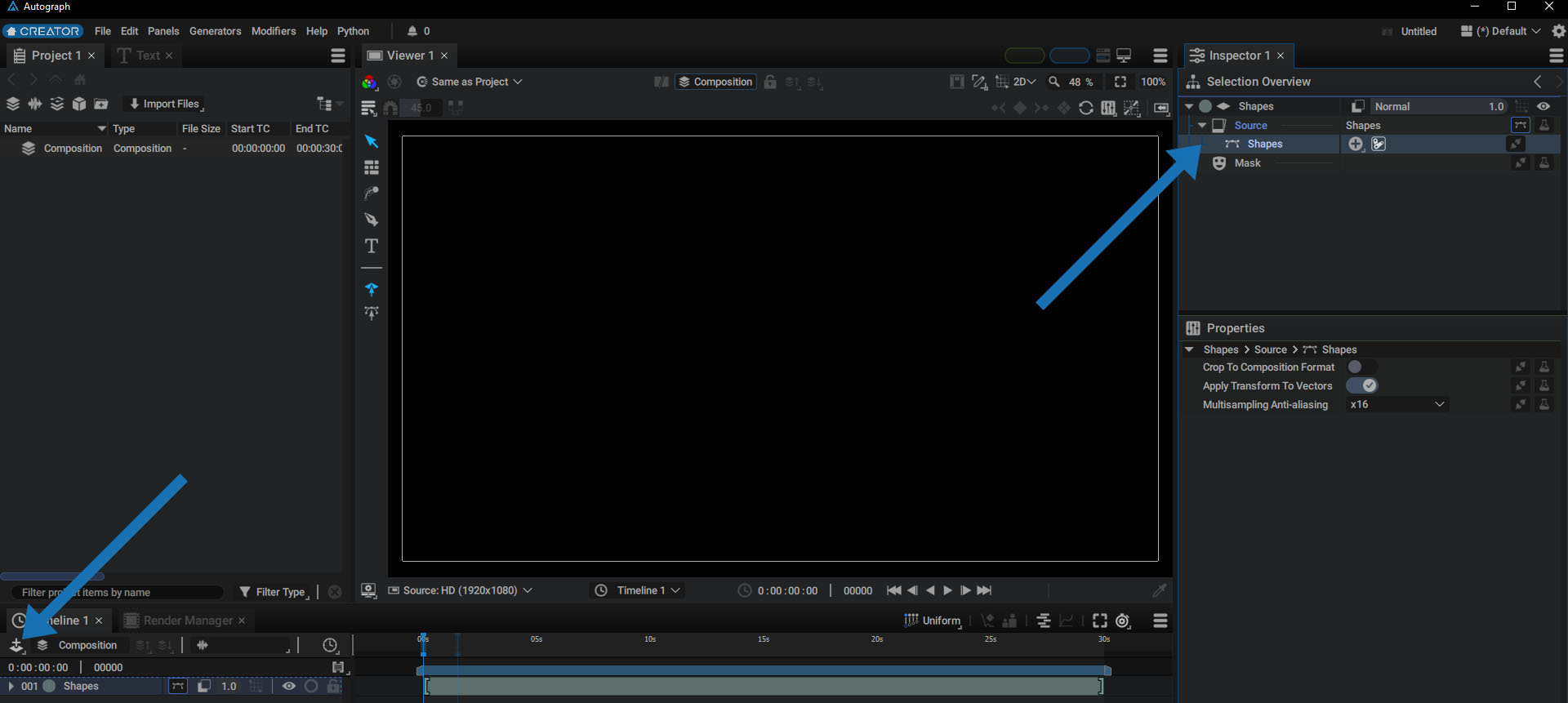Screen dimensions: 1568x703
Task: Jump to the last frame
Action: pyautogui.click(x=984, y=590)
